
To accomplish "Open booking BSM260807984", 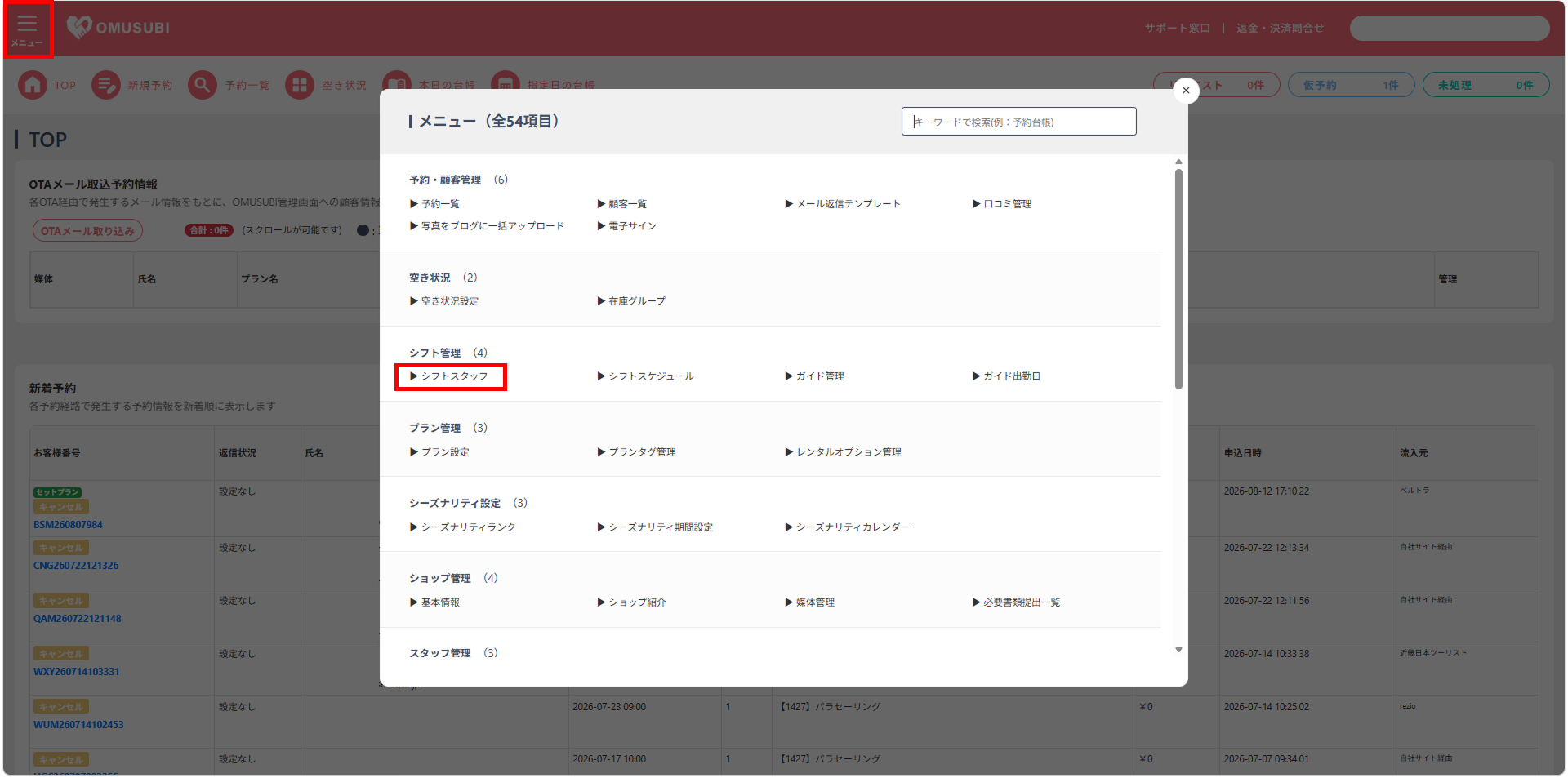I will coord(68,525).
